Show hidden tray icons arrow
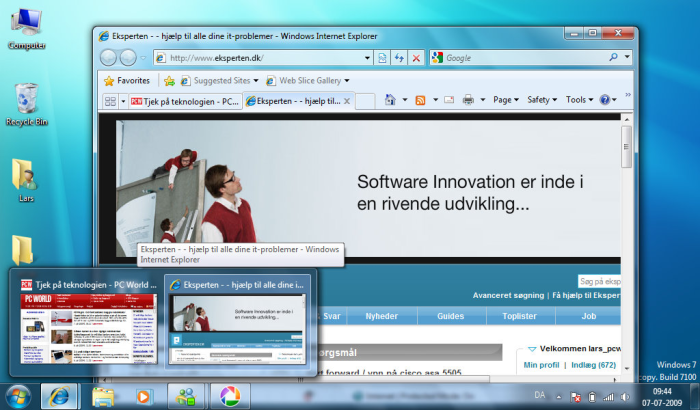The image size is (700, 410). [558, 396]
